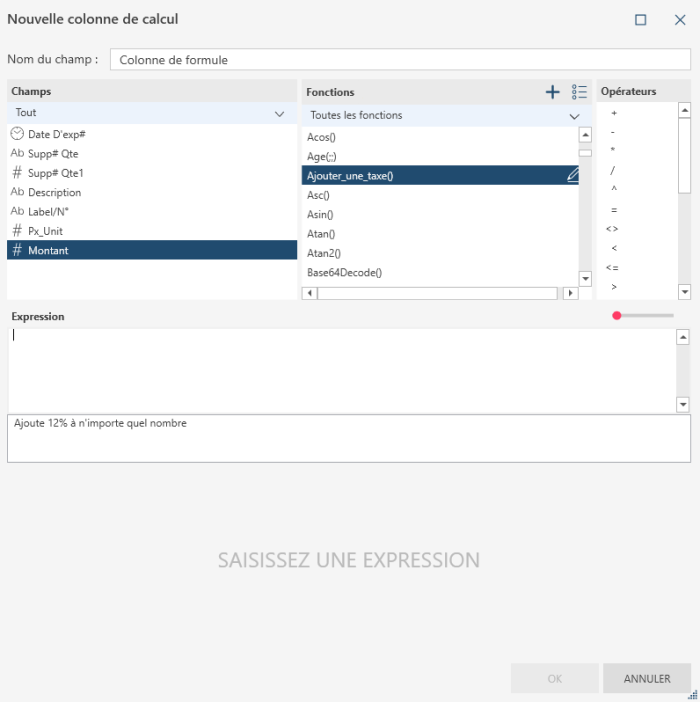Click the hash icon beside Px_Unit
Image resolution: width=700 pixels, height=702 pixels.
coord(17,231)
